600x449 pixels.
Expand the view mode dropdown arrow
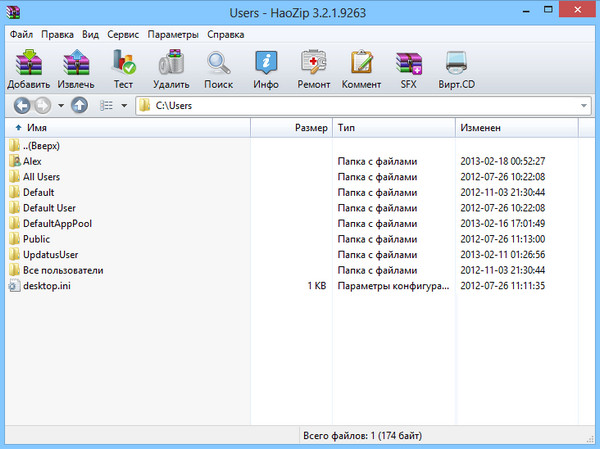pyautogui.click(x=124, y=105)
